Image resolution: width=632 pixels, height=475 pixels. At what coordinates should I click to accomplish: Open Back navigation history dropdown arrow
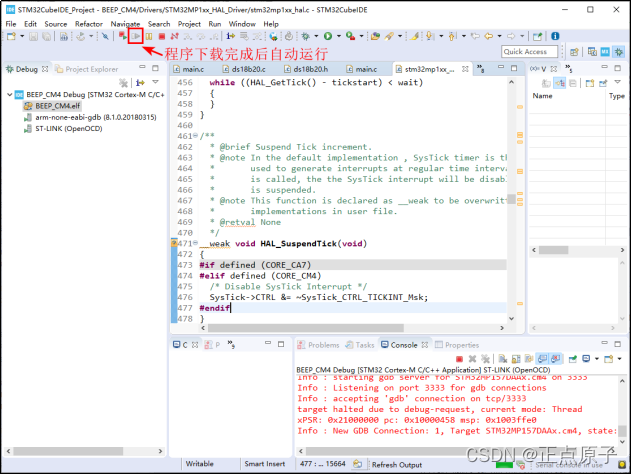[x=499, y=36]
